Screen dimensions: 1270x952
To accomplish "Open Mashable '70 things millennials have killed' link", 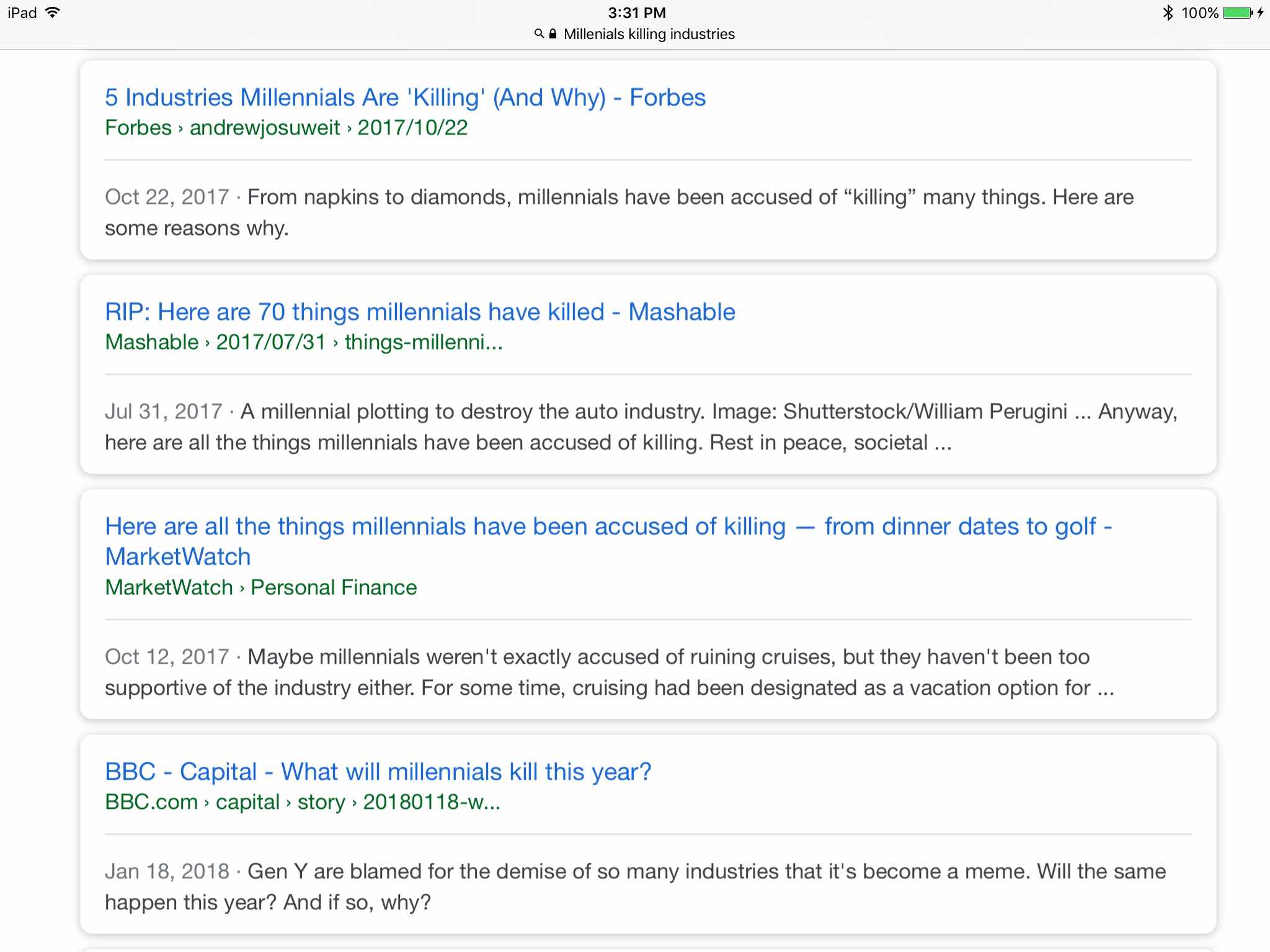I will pyautogui.click(x=420, y=312).
